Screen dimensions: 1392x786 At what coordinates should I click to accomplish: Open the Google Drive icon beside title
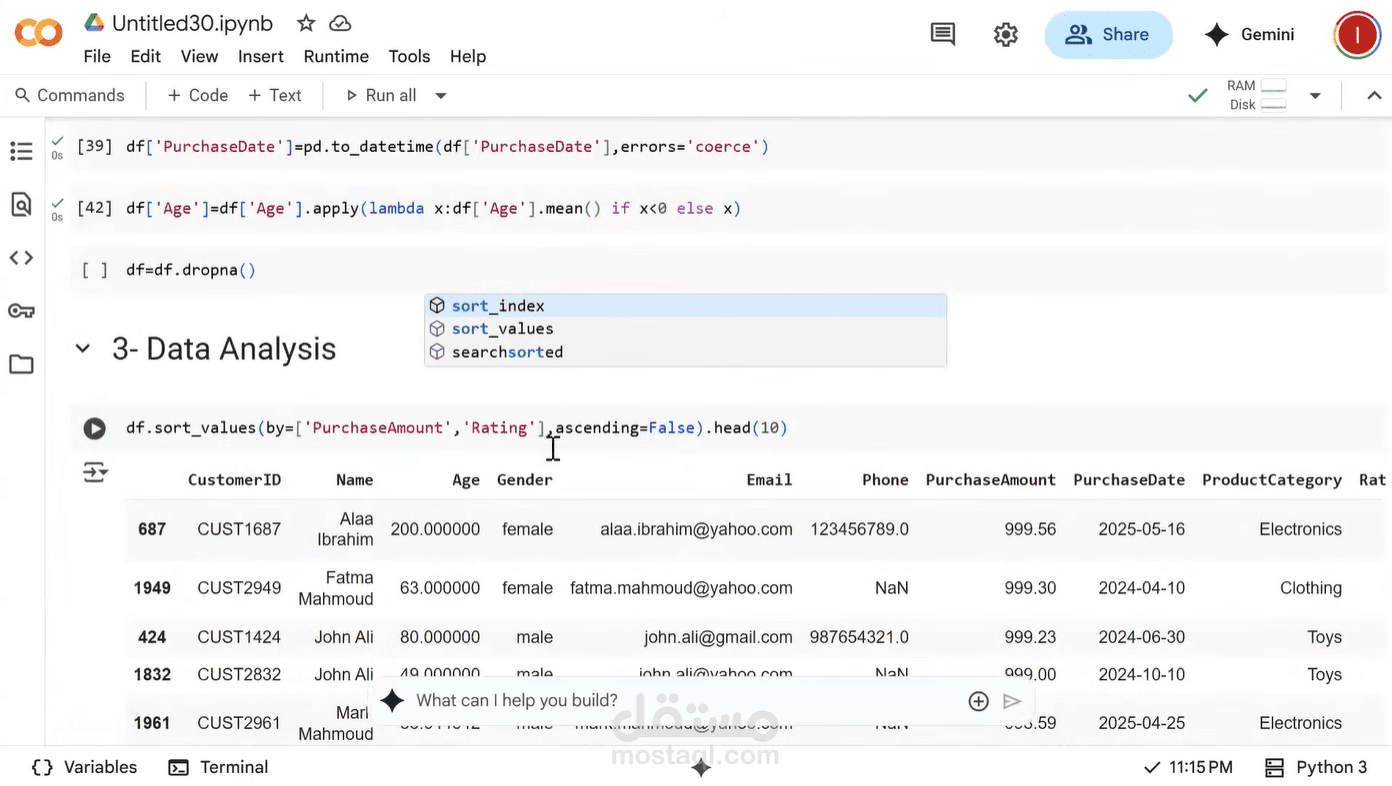tap(94, 22)
